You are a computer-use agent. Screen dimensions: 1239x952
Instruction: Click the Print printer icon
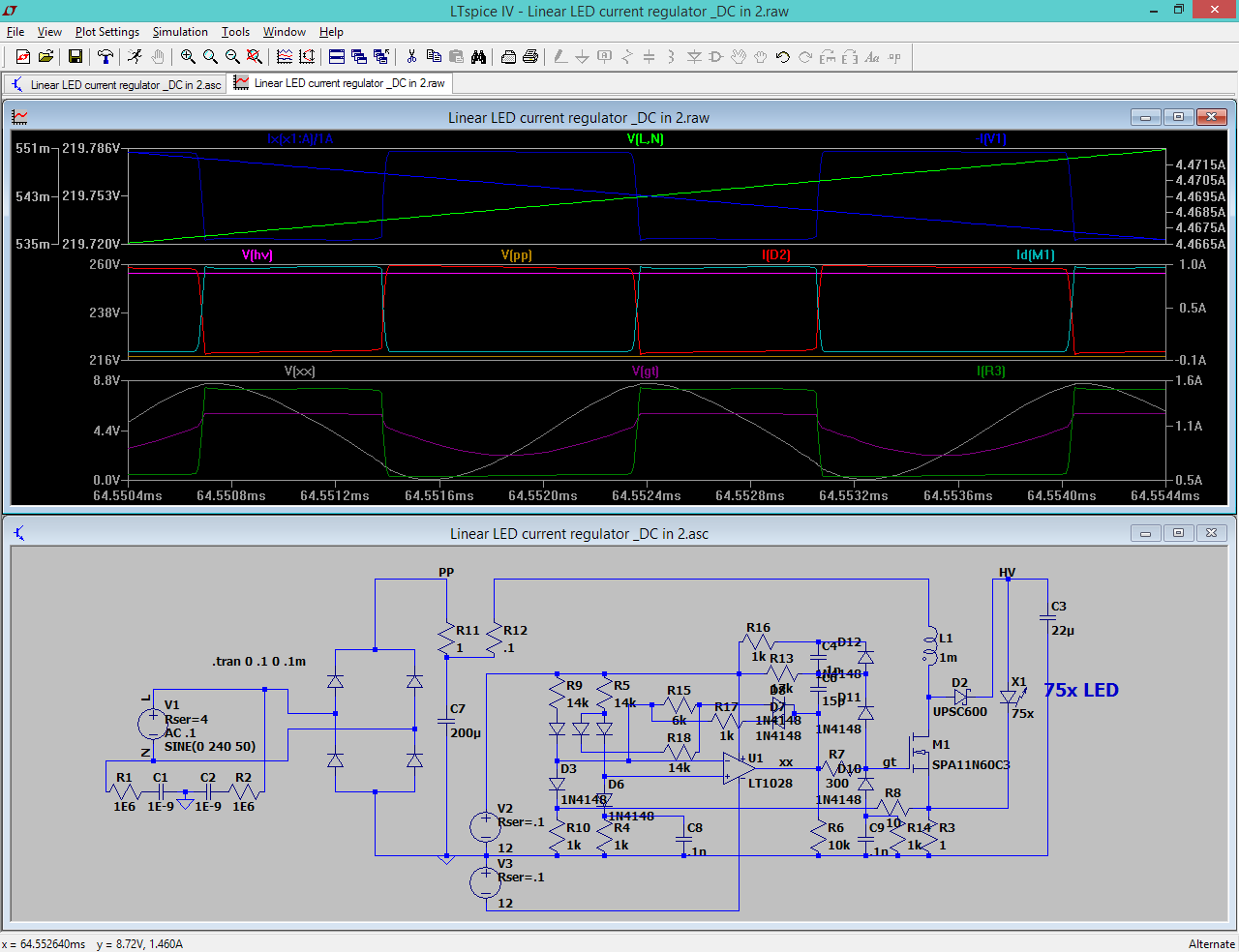click(530, 57)
